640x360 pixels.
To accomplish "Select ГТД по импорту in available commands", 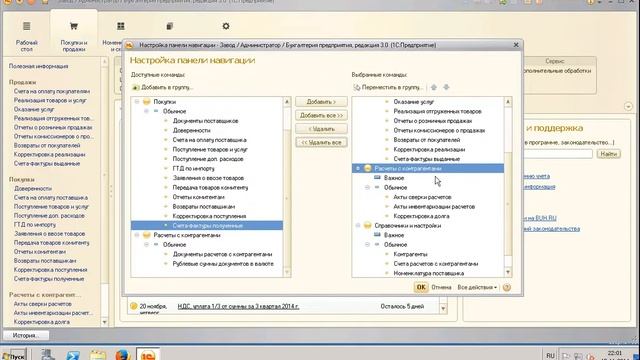I will (x=193, y=168).
